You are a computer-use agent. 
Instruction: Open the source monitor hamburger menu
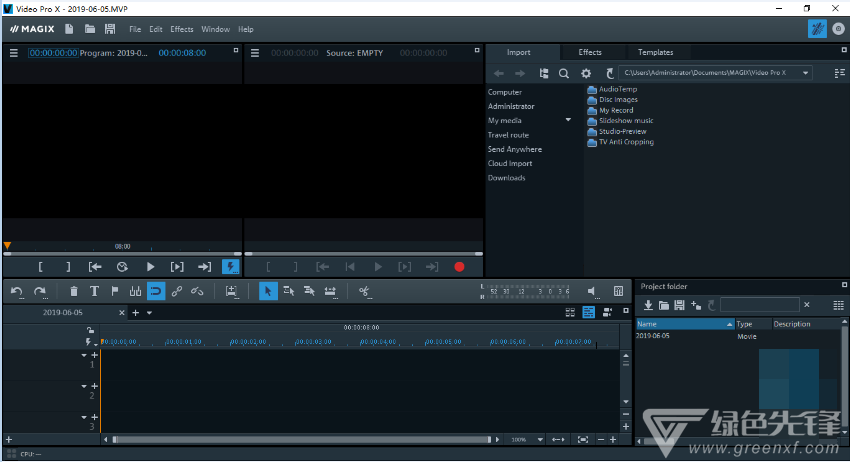(x=255, y=53)
